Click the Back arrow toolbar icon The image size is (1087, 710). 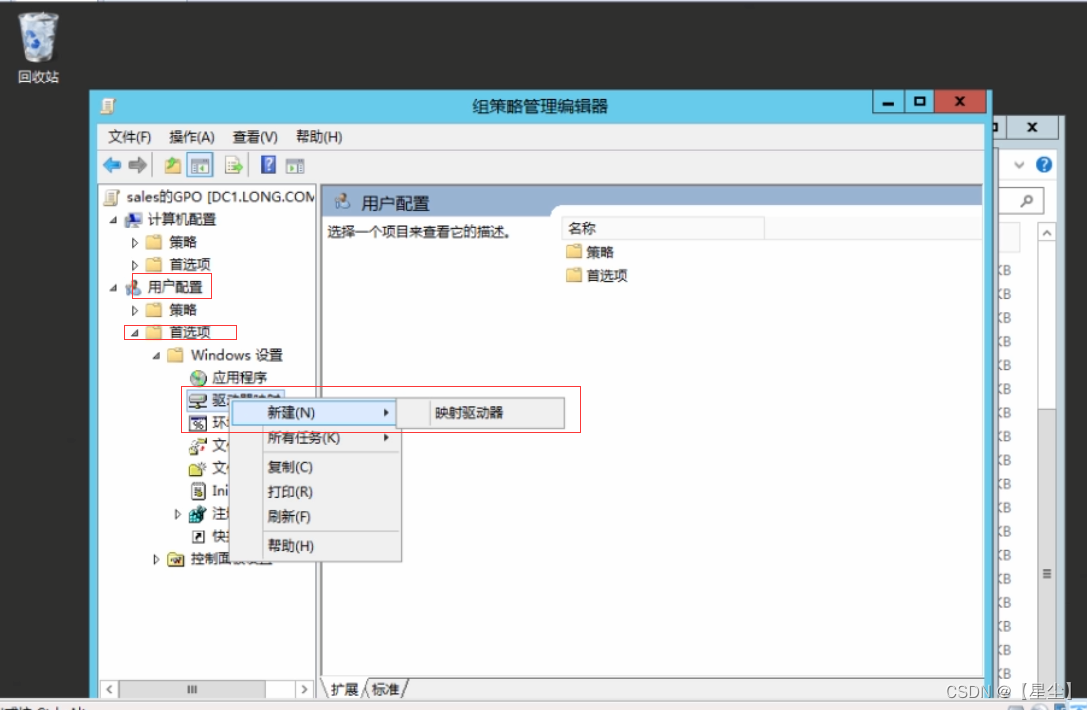(x=112, y=165)
